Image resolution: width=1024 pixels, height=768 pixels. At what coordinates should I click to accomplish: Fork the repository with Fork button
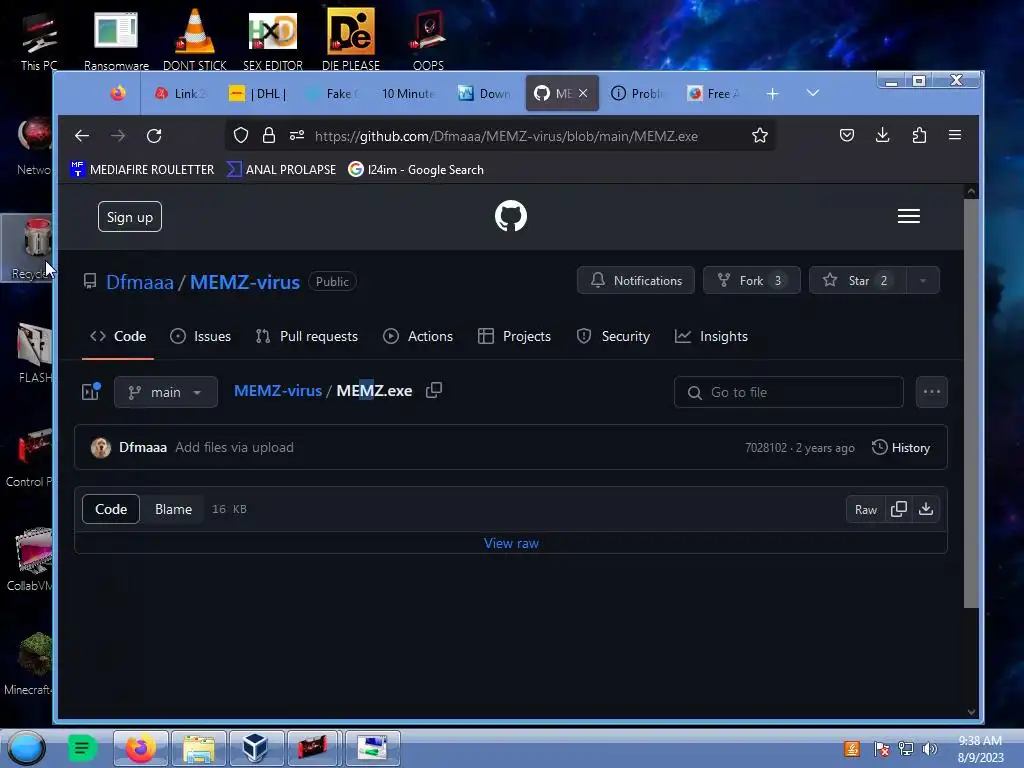(752, 281)
